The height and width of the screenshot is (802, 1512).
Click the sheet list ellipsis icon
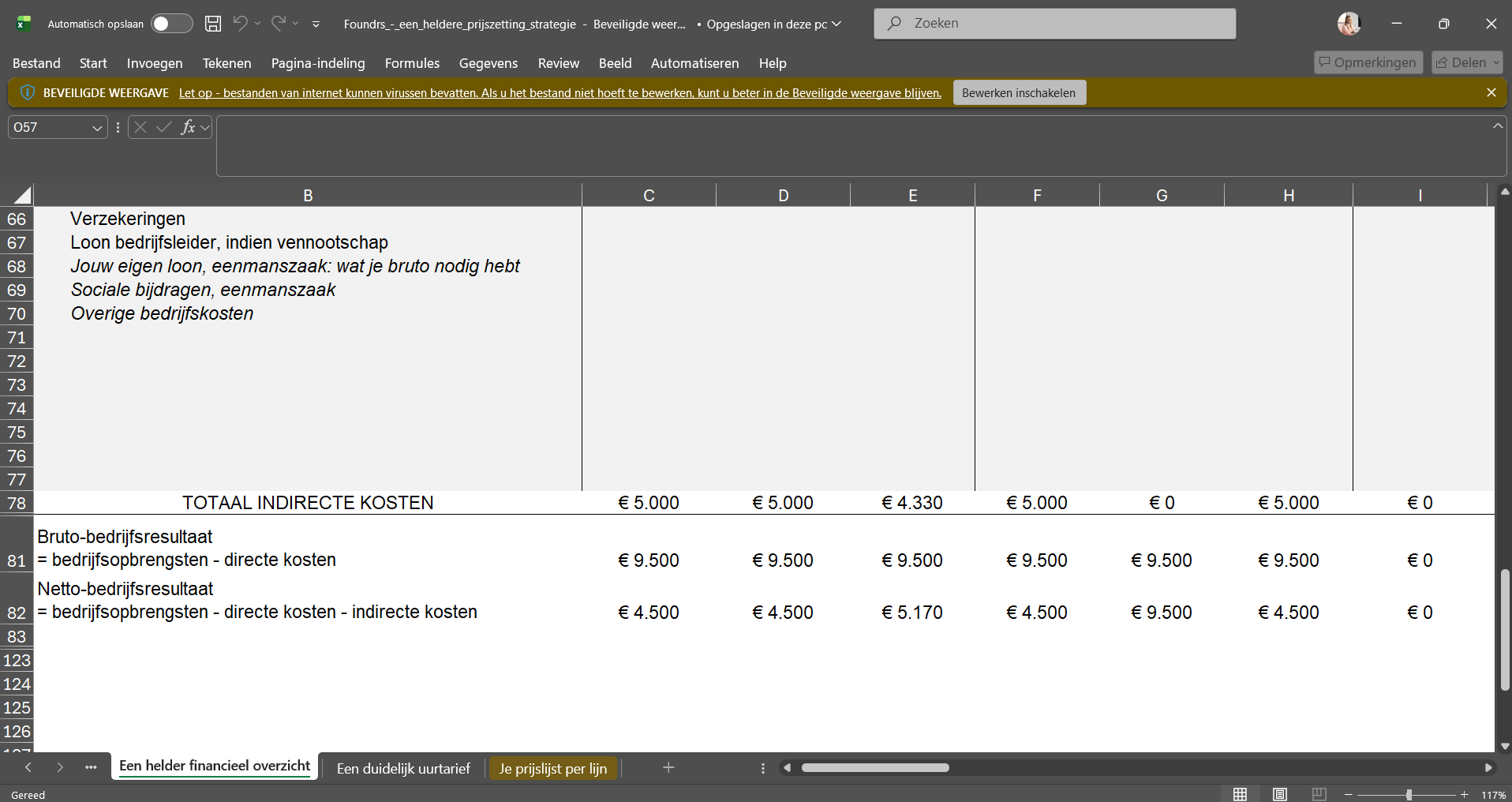click(x=91, y=767)
